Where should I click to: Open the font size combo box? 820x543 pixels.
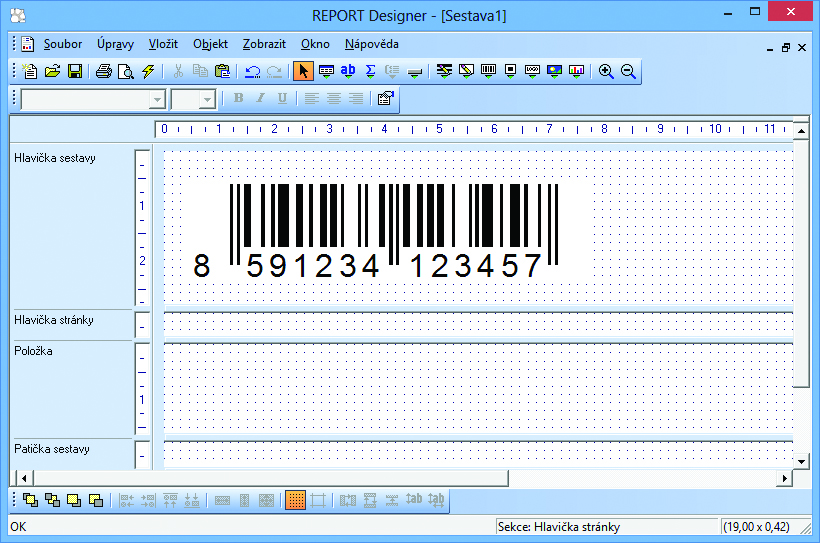tap(193, 99)
